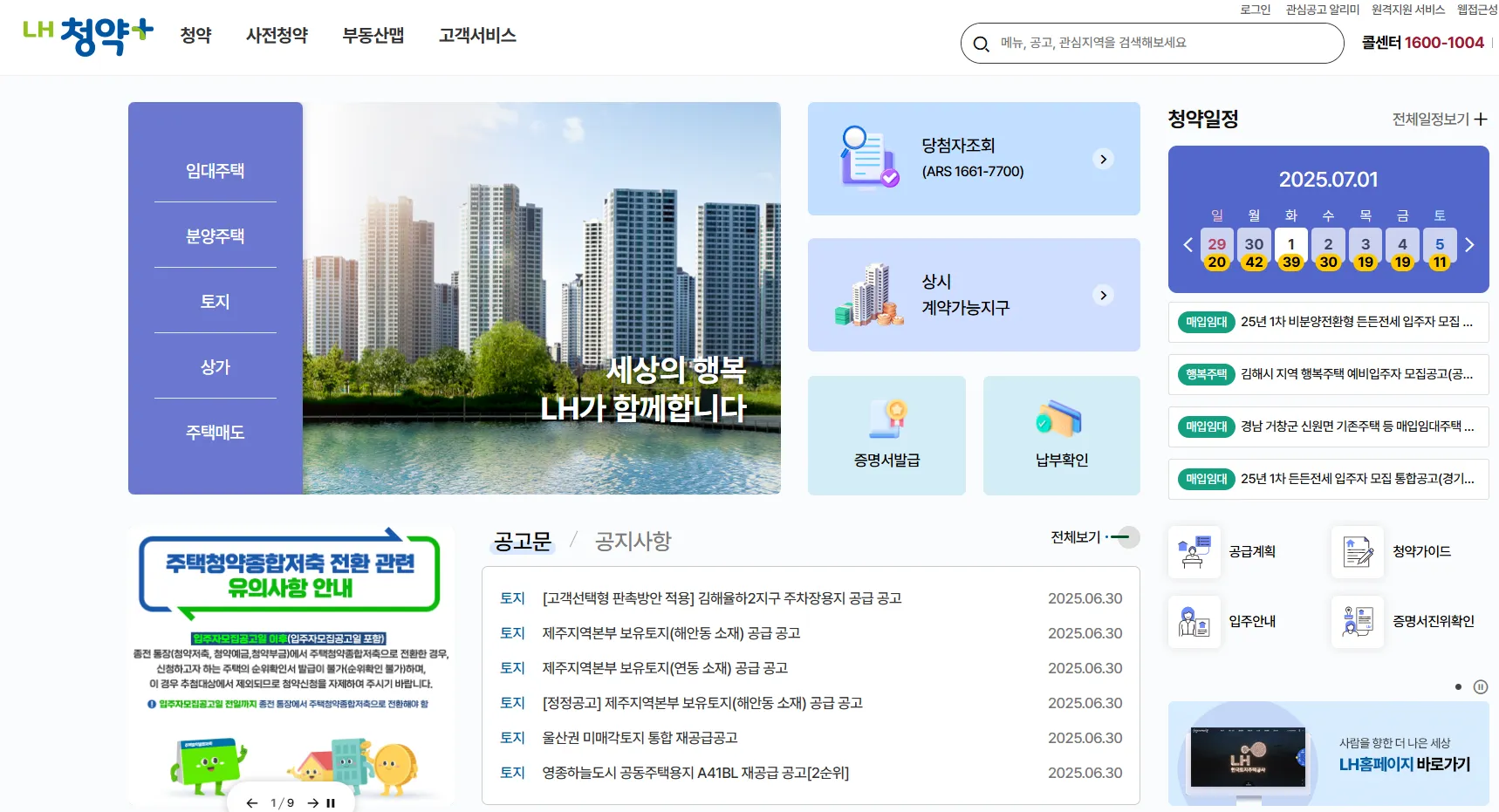Image resolution: width=1499 pixels, height=812 pixels.
Task: Select 주택매도 in side panel
Action: (x=216, y=433)
